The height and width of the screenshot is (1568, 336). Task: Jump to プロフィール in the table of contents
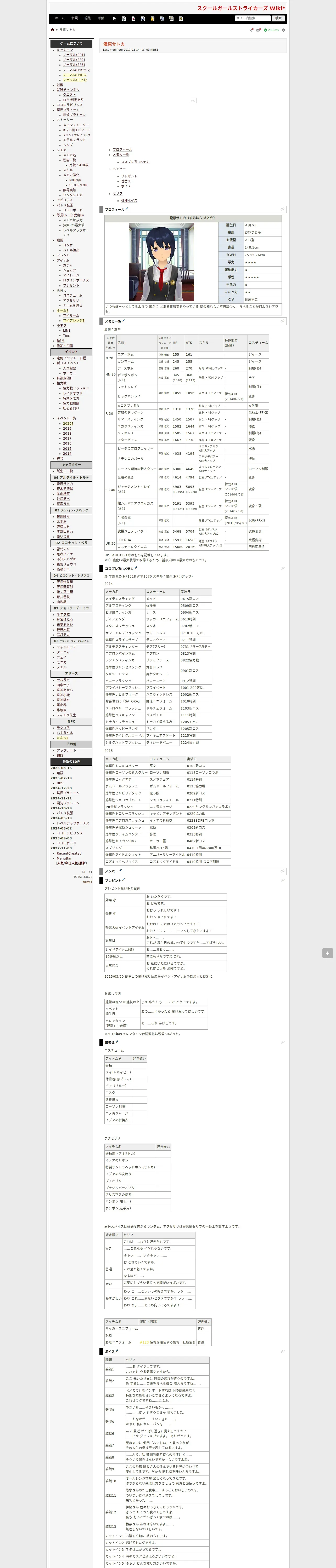point(122,150)
